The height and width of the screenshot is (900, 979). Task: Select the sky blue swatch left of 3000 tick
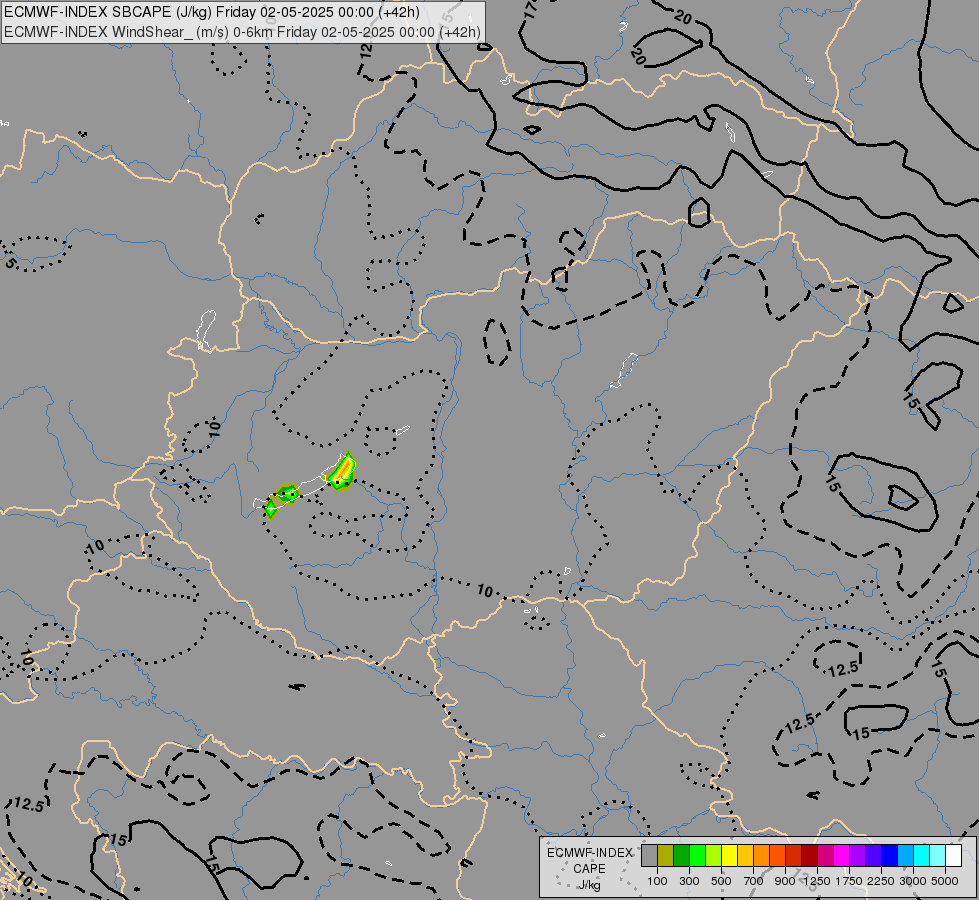(906, 855)
